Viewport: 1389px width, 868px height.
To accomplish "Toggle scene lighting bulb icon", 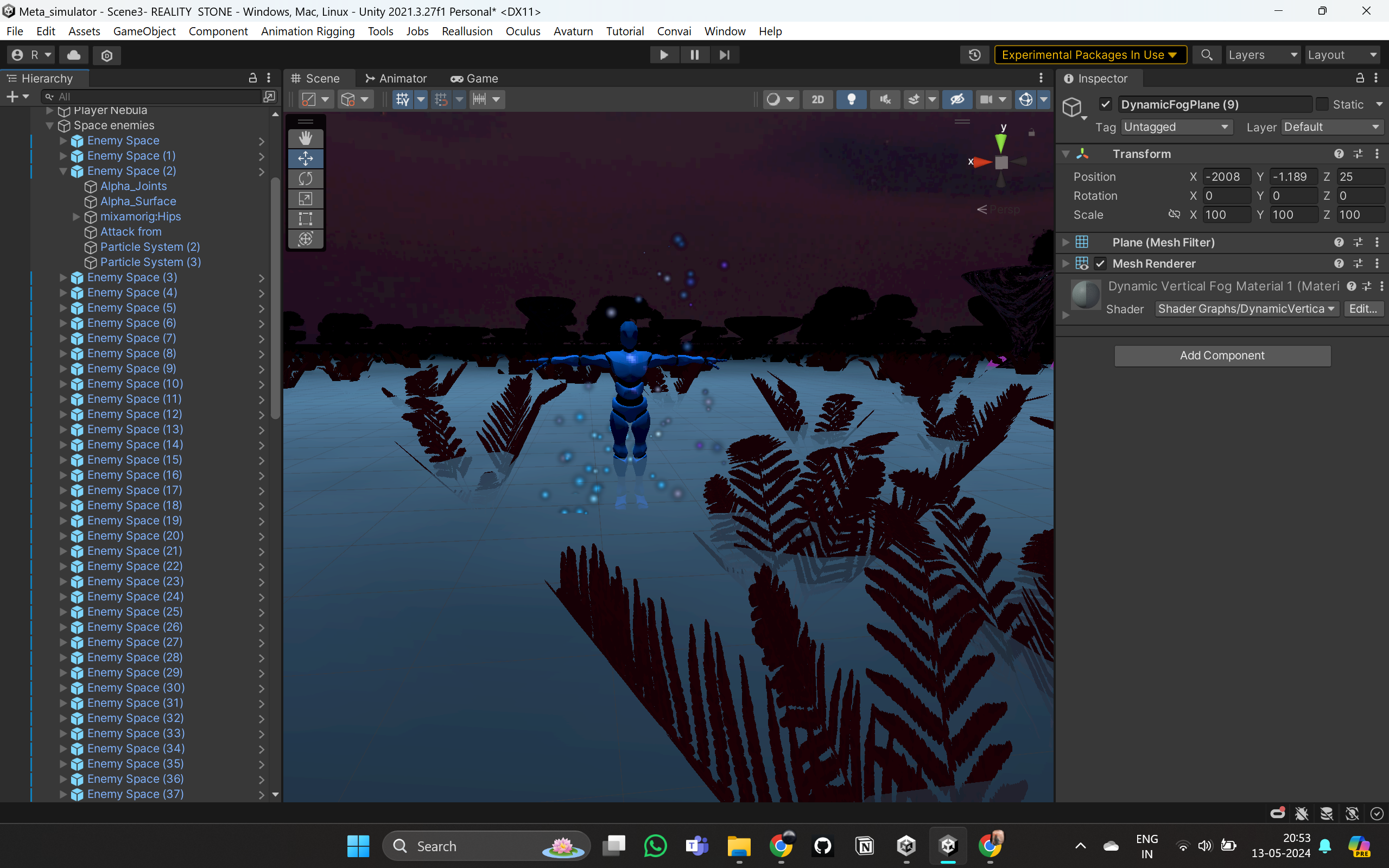I will click(x=851, y=99).
